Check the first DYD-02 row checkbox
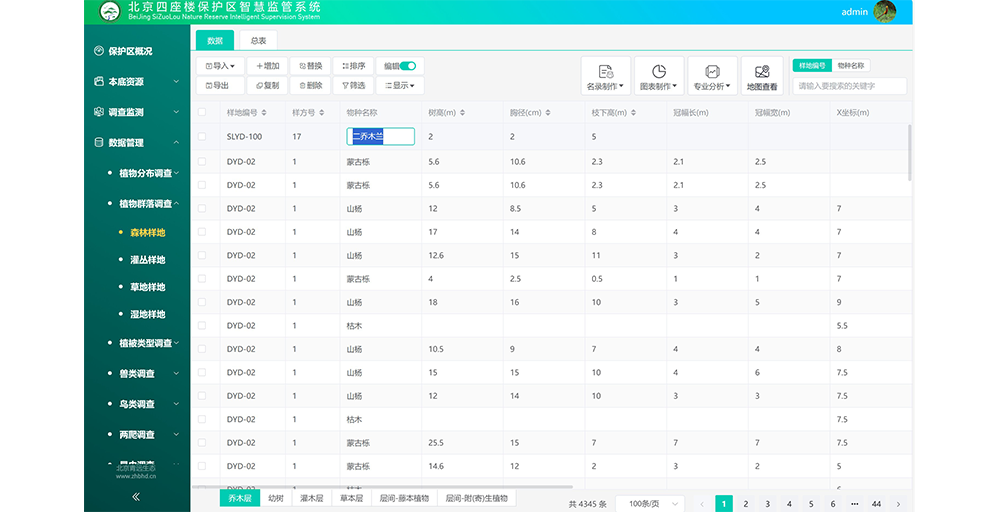This screenshot has height=512, width=1000. [x=202, y=162]
